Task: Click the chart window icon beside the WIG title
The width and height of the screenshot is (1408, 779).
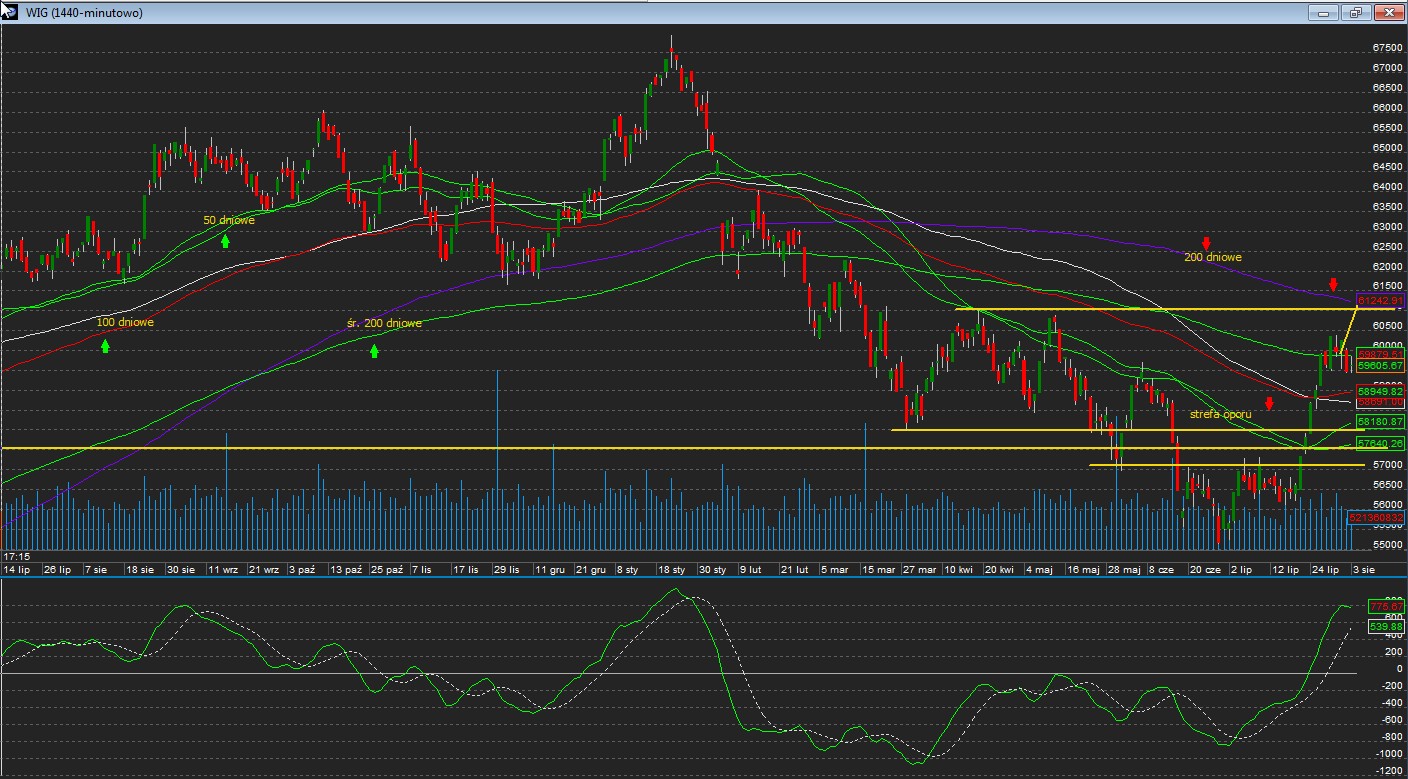Action: [9, 11]
